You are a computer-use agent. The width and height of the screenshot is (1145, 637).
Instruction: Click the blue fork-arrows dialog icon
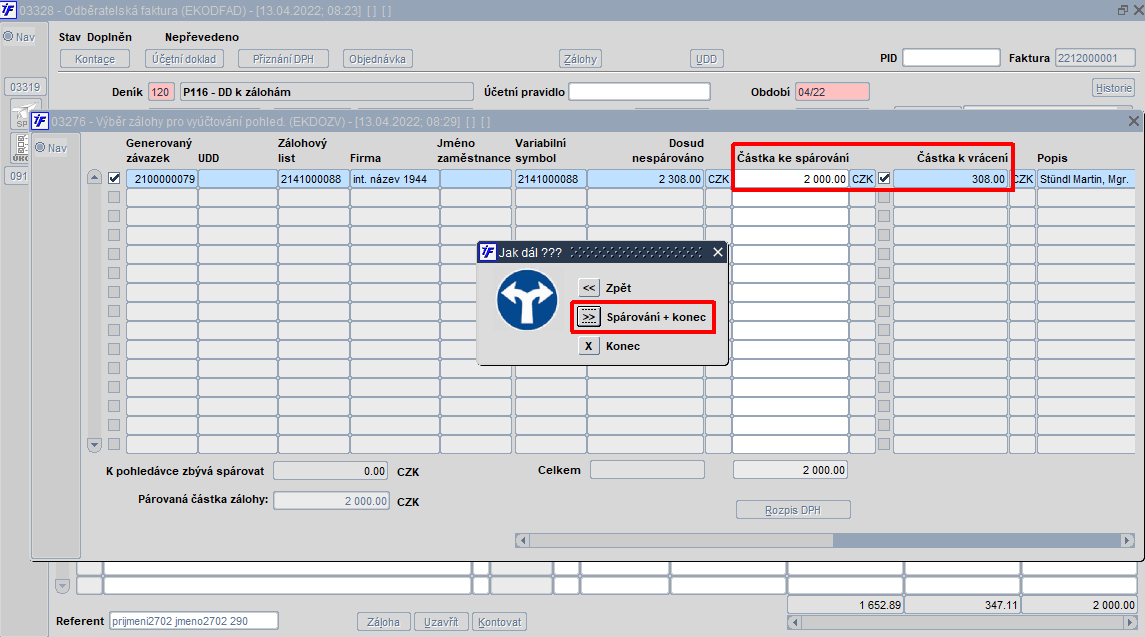526,300
